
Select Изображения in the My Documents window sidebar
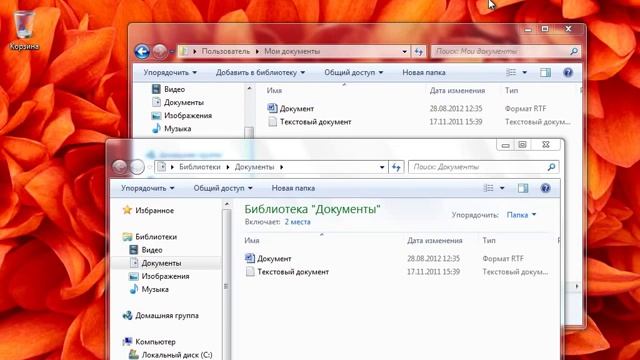click(x=182, y=116)
